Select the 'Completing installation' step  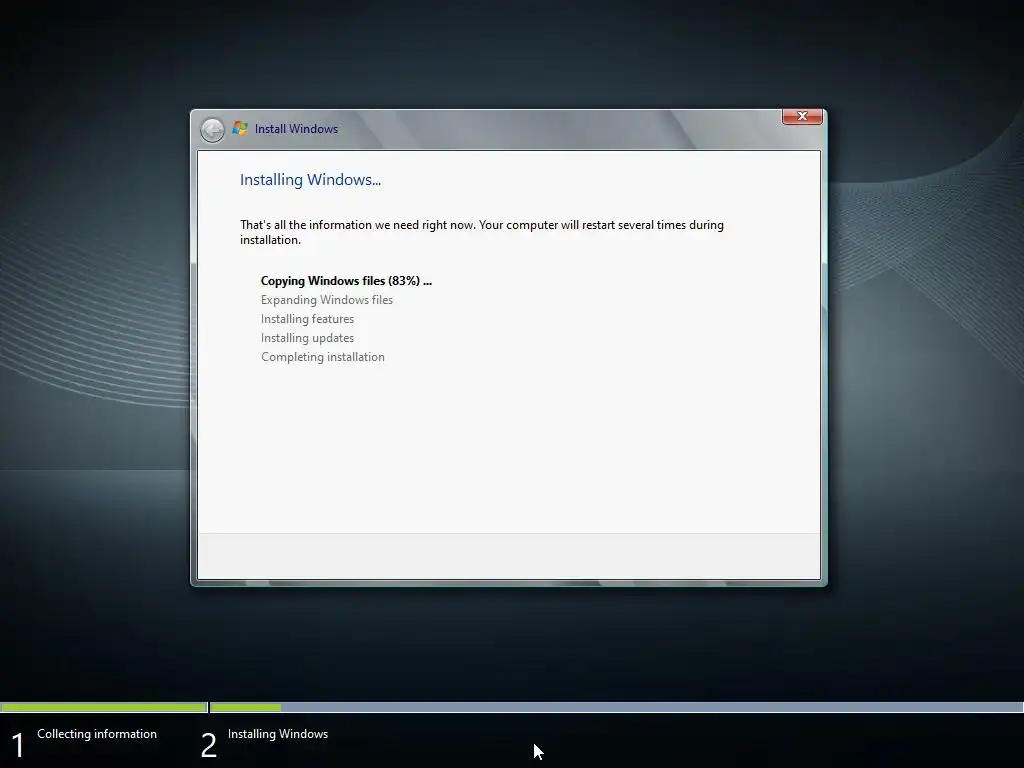[x=323, y=357]
